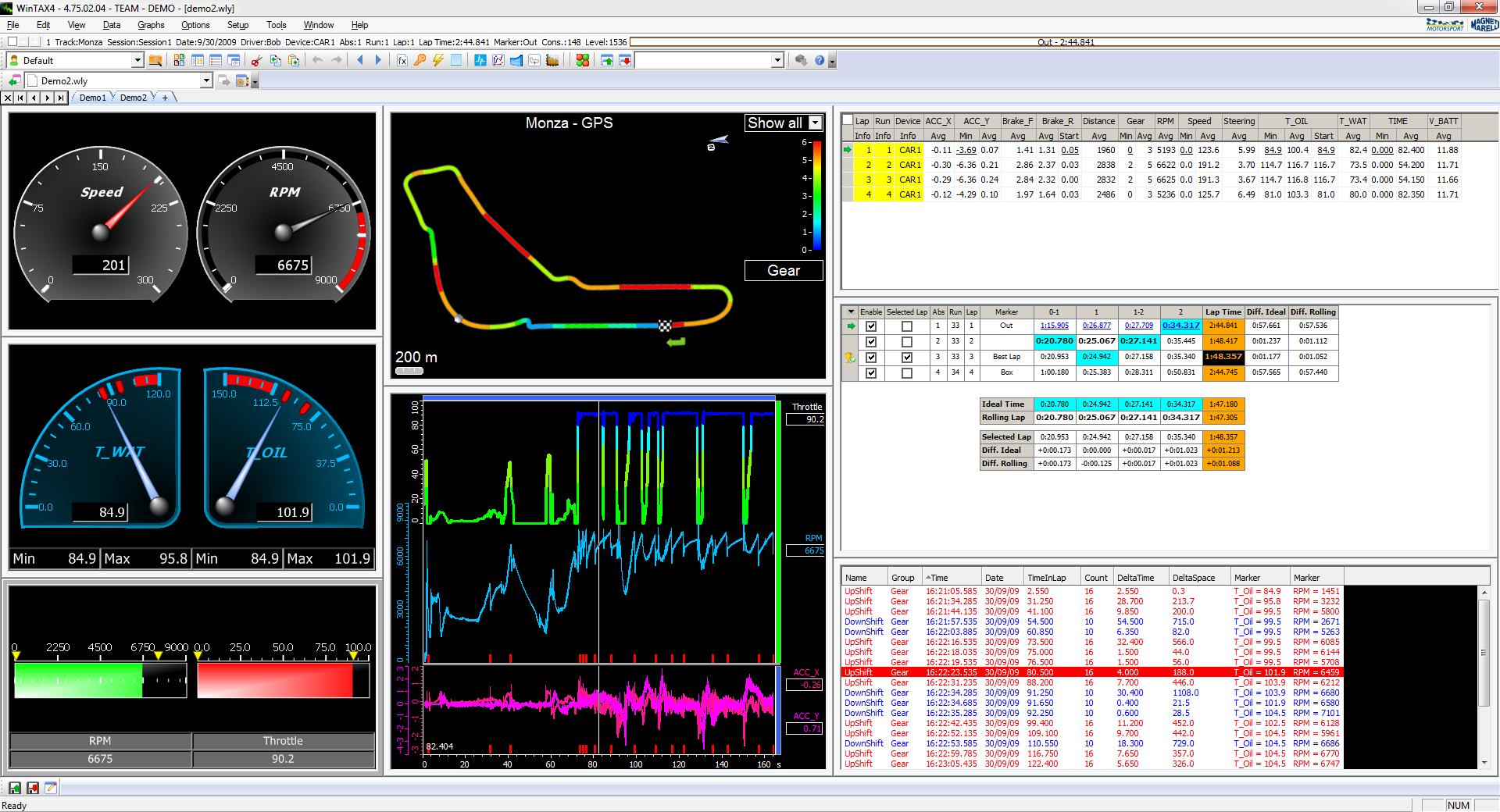Viewport: 1500px width, 812px height.
Task: Toggle Enable checkbox for Out lap row
Action: pos(871,326)
